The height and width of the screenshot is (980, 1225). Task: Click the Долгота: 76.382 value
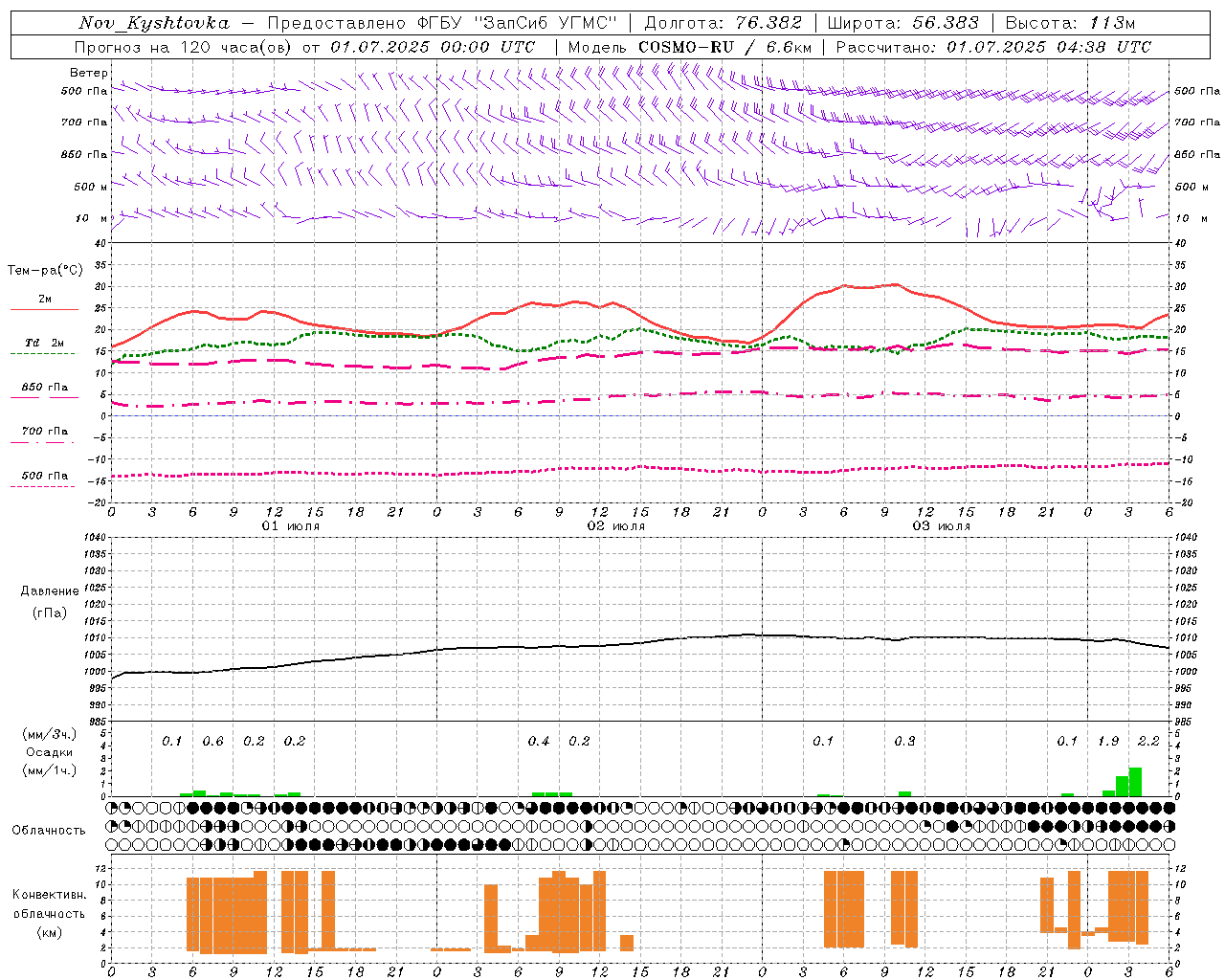(x=723, y=23)
